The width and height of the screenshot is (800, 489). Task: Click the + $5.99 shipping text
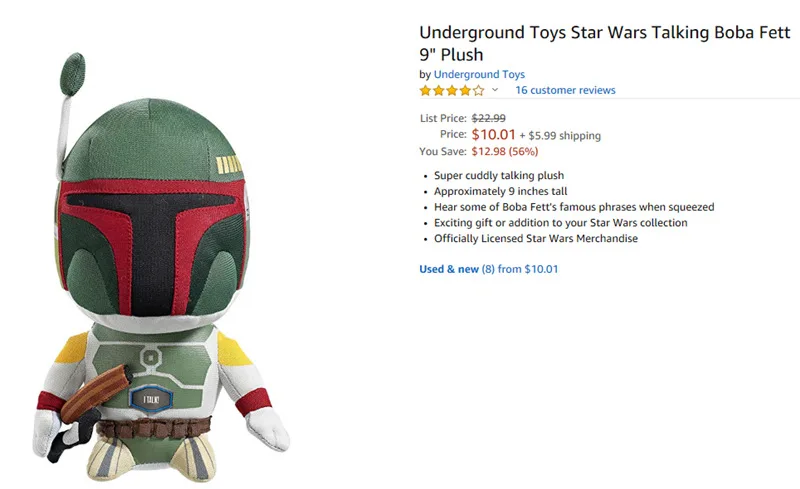coord(560,136)
